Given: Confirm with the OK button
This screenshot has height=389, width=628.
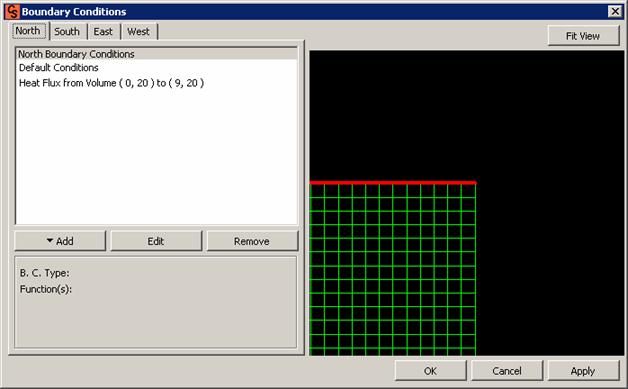Looking at the screenshot, I should [431, 371].
